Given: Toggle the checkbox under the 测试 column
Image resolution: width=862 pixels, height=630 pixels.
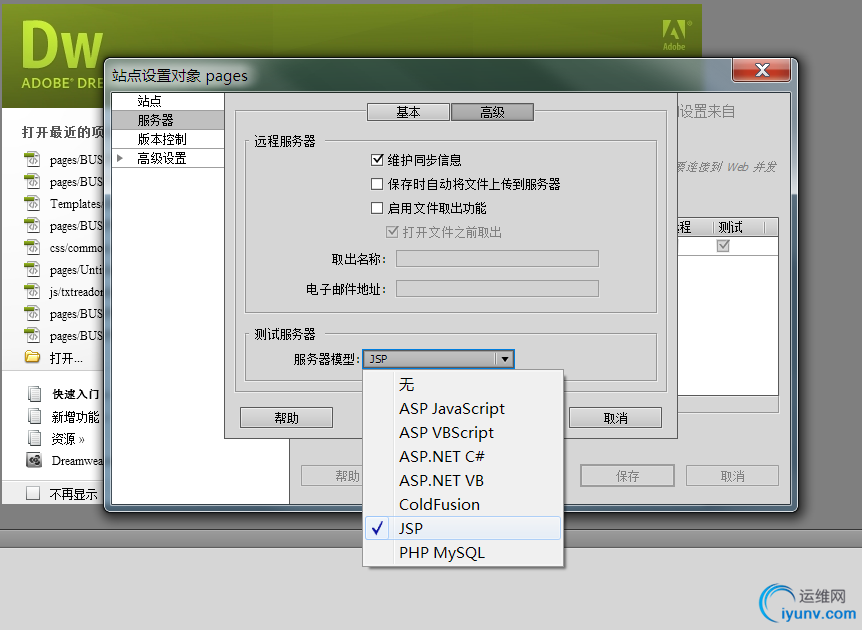Looking at the screenshot, I should pyautogui.click(x=723, y=246).
